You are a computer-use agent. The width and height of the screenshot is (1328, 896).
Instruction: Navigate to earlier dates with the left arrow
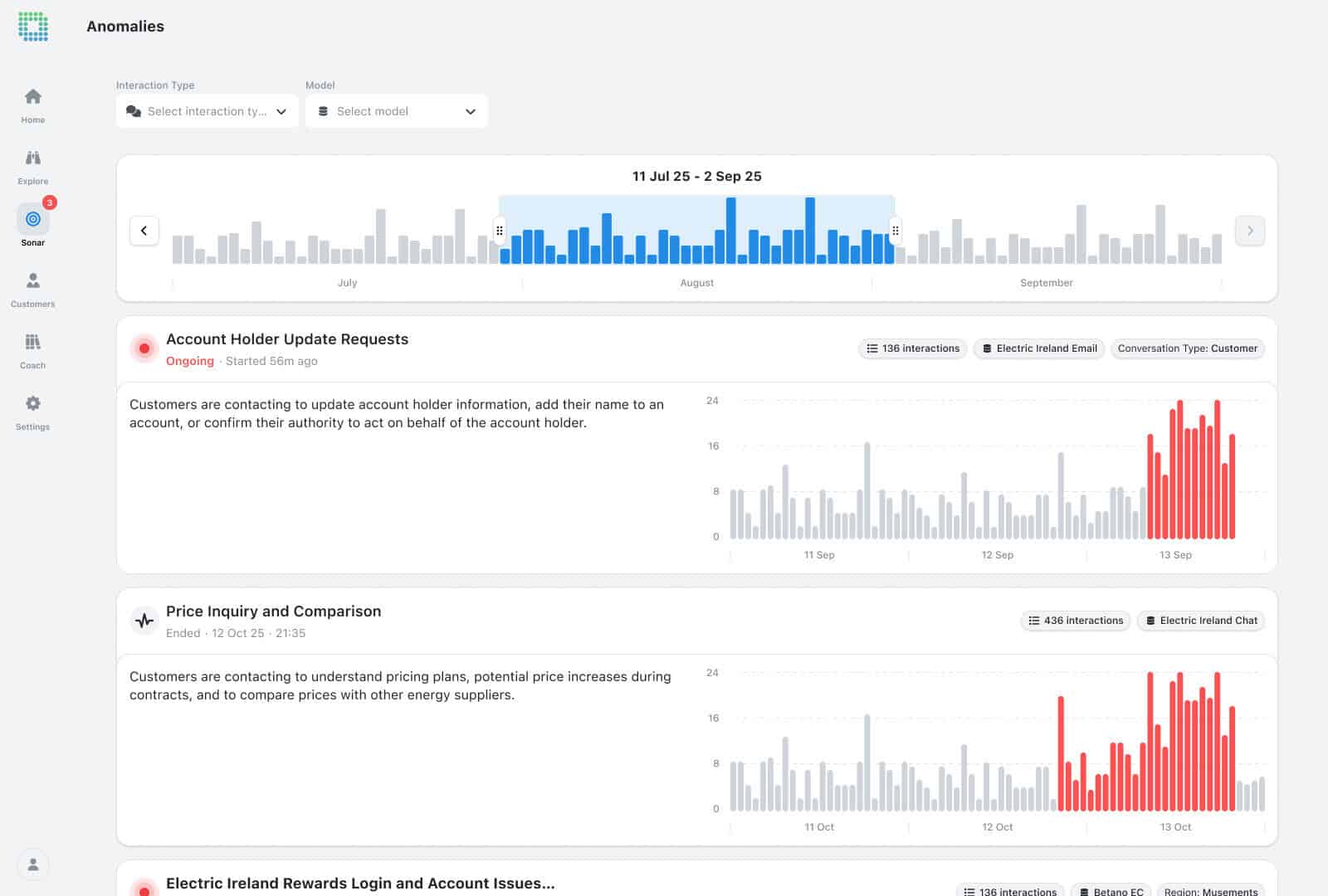[x=144, y=231]
